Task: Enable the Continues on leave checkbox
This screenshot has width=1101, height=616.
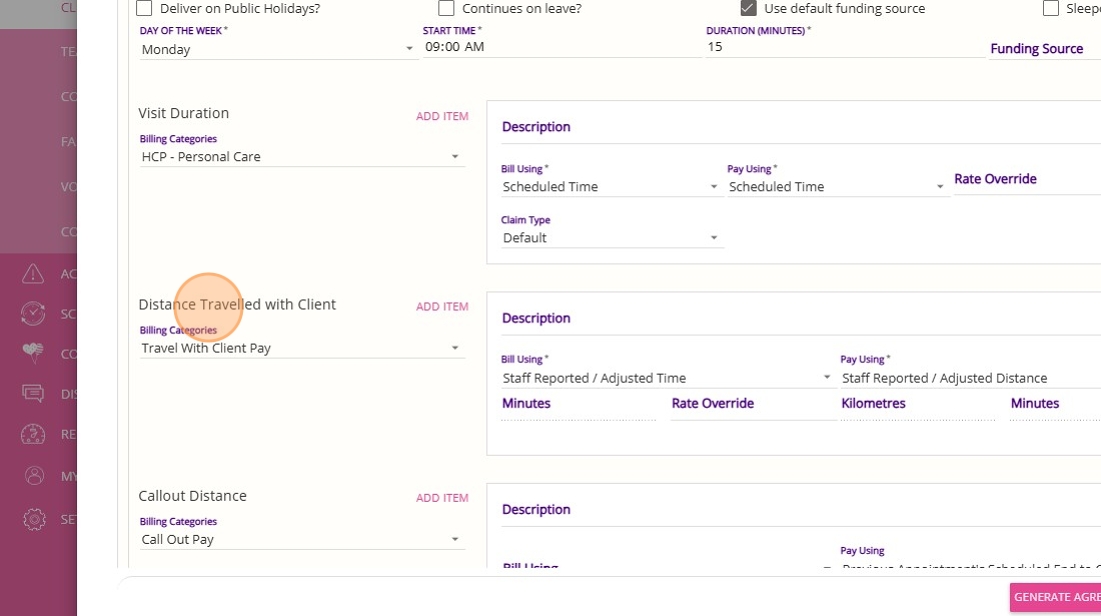Action: click(447, 8)
